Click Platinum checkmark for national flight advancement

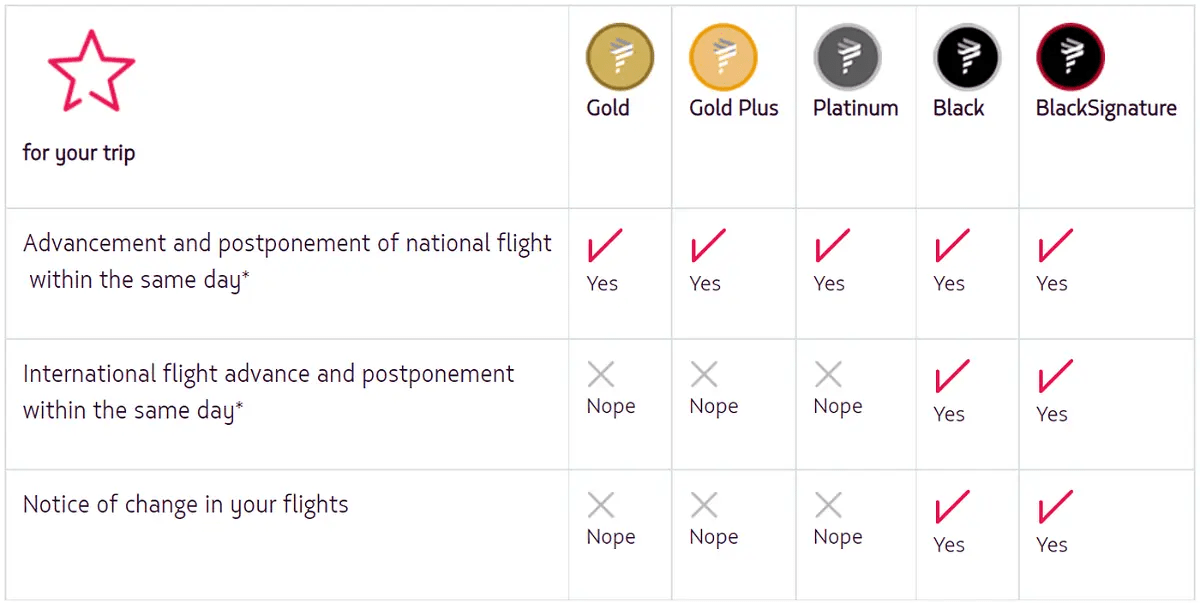pos(832,246)
